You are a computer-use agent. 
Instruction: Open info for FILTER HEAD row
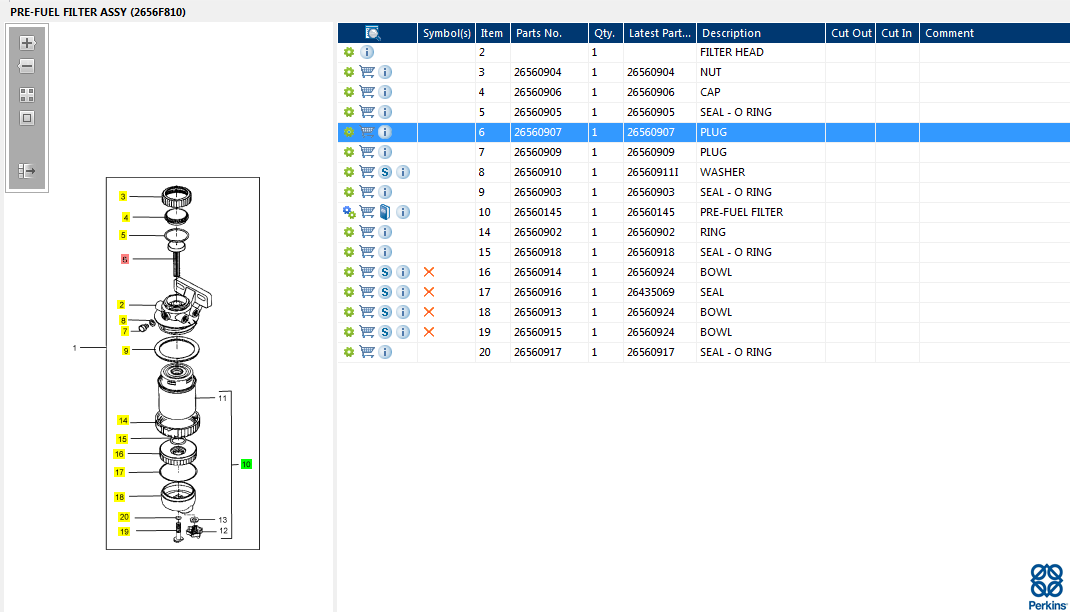(x=367, y=52)
